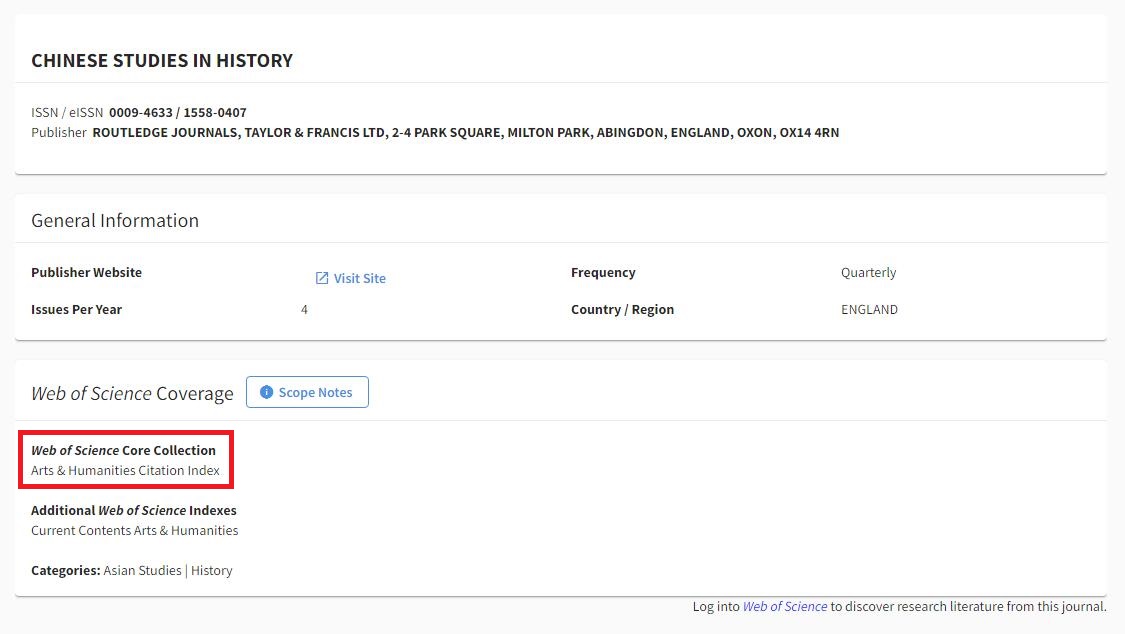1125x634 pixels.
Task: Click the Publisher Website label
Action: 86,272
